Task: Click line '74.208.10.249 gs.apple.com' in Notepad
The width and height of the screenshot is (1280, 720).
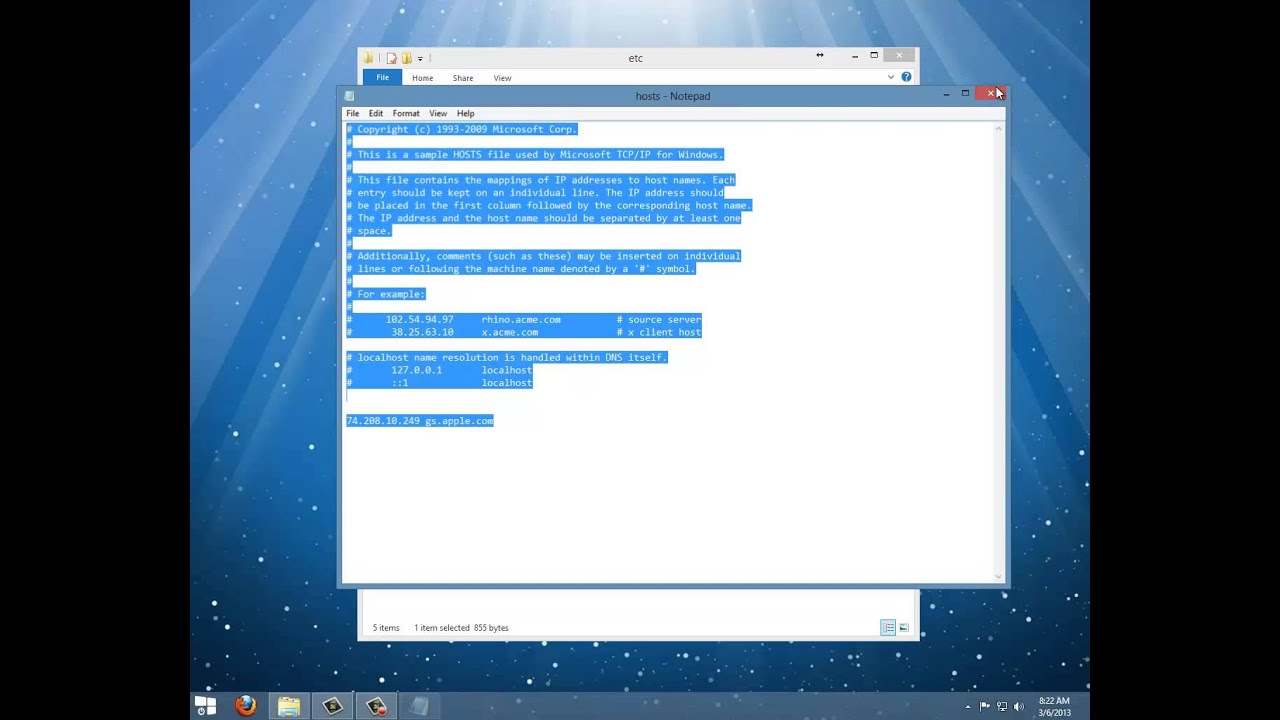Action: tap(419, 421)
